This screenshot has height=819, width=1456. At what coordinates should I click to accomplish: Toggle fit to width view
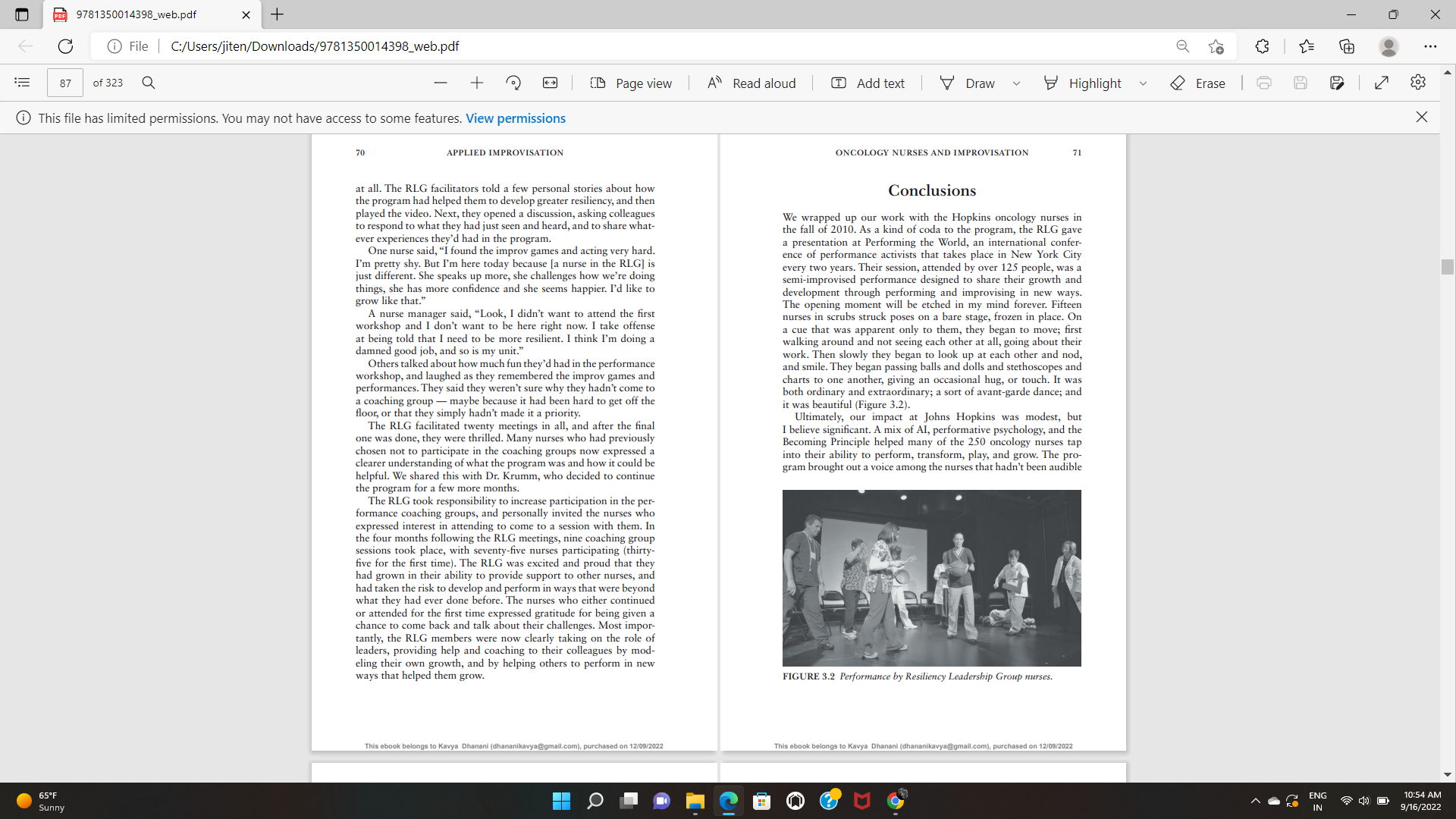(551, 83)
